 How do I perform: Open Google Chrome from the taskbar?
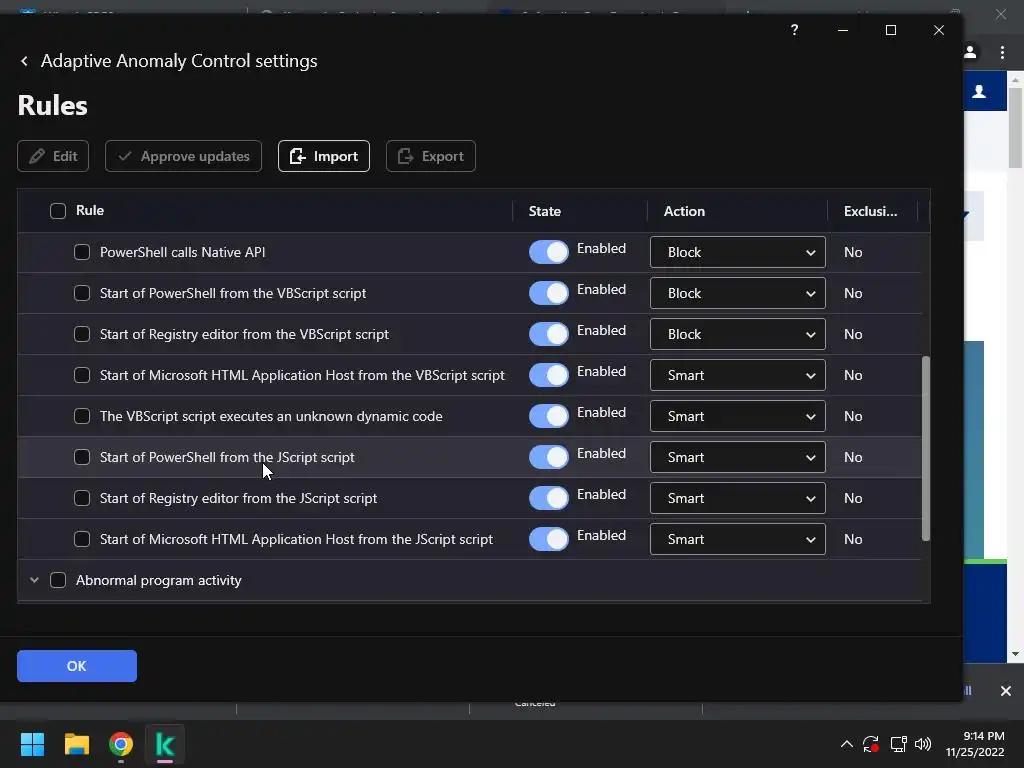[121, 744]
